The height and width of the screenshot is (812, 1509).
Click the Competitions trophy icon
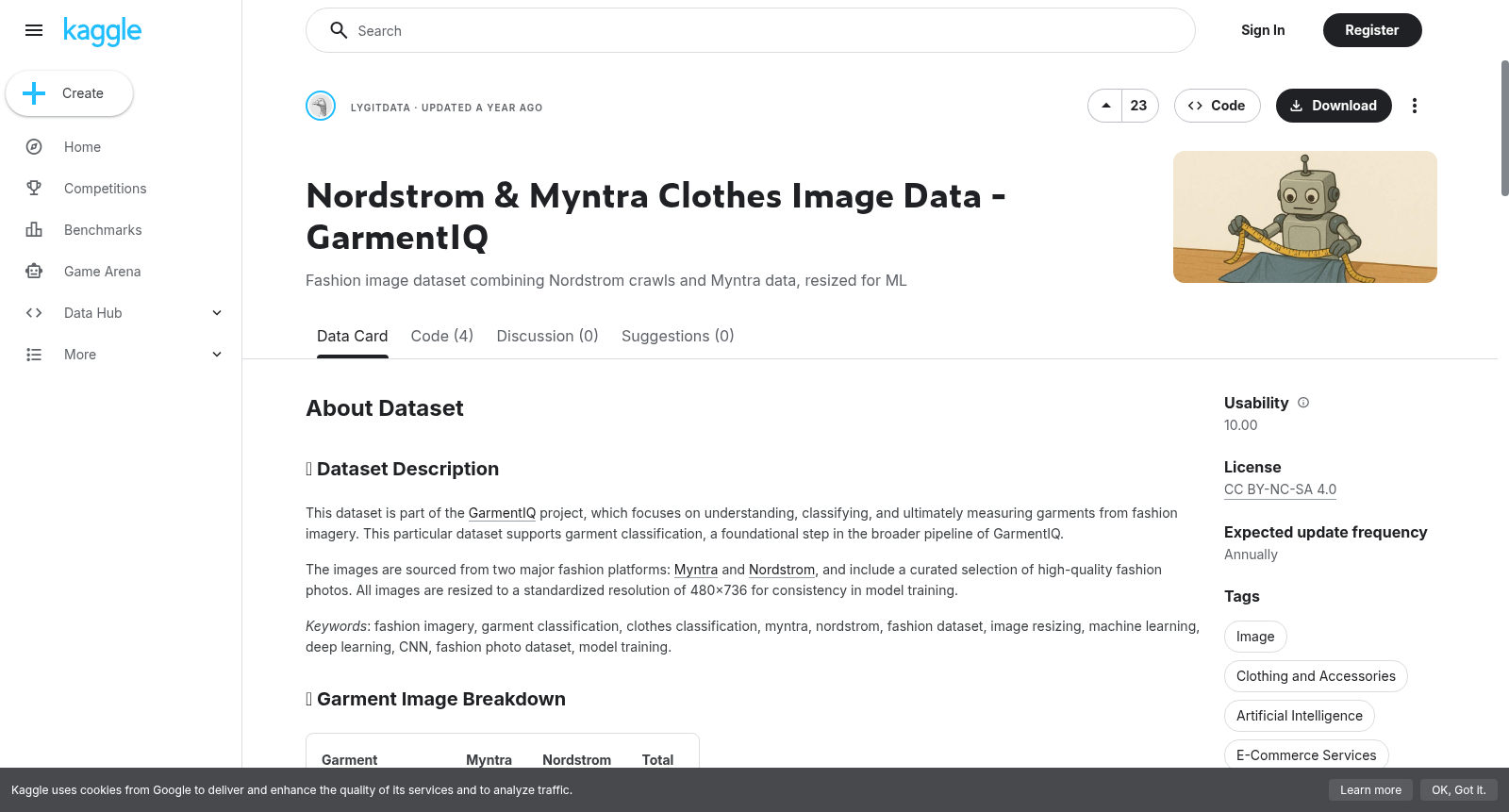(34, 189)
